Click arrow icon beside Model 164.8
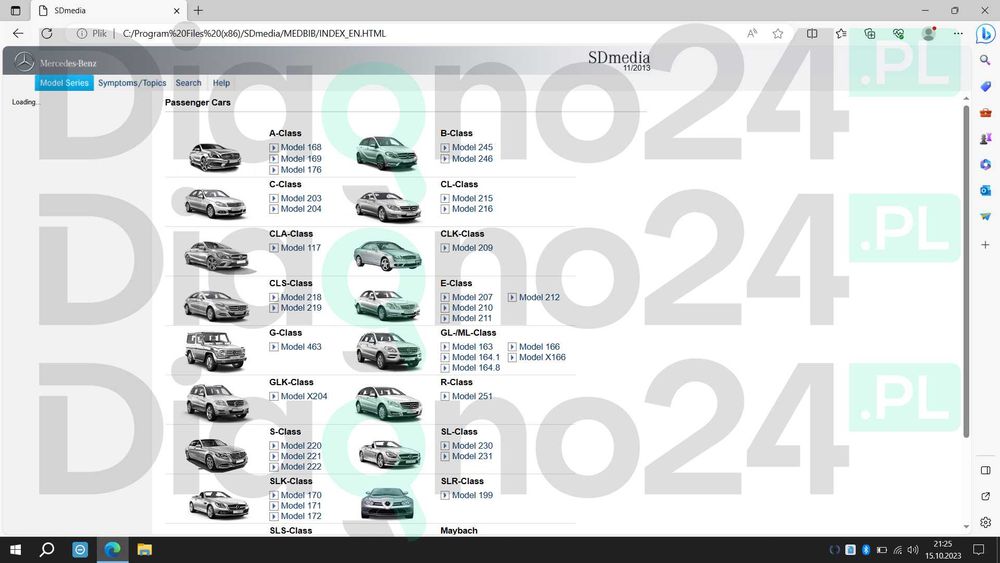The image size is (1000, 563). click(x=445, y=368)
